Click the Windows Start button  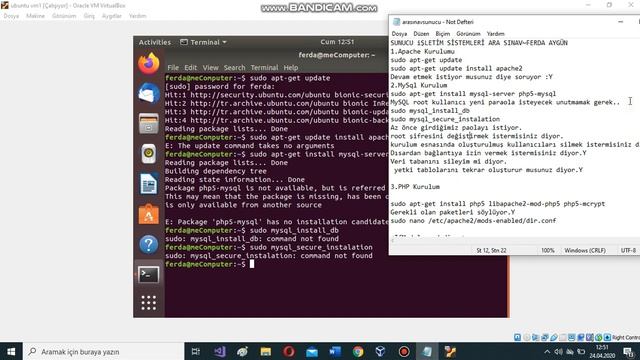click(11, 351)
